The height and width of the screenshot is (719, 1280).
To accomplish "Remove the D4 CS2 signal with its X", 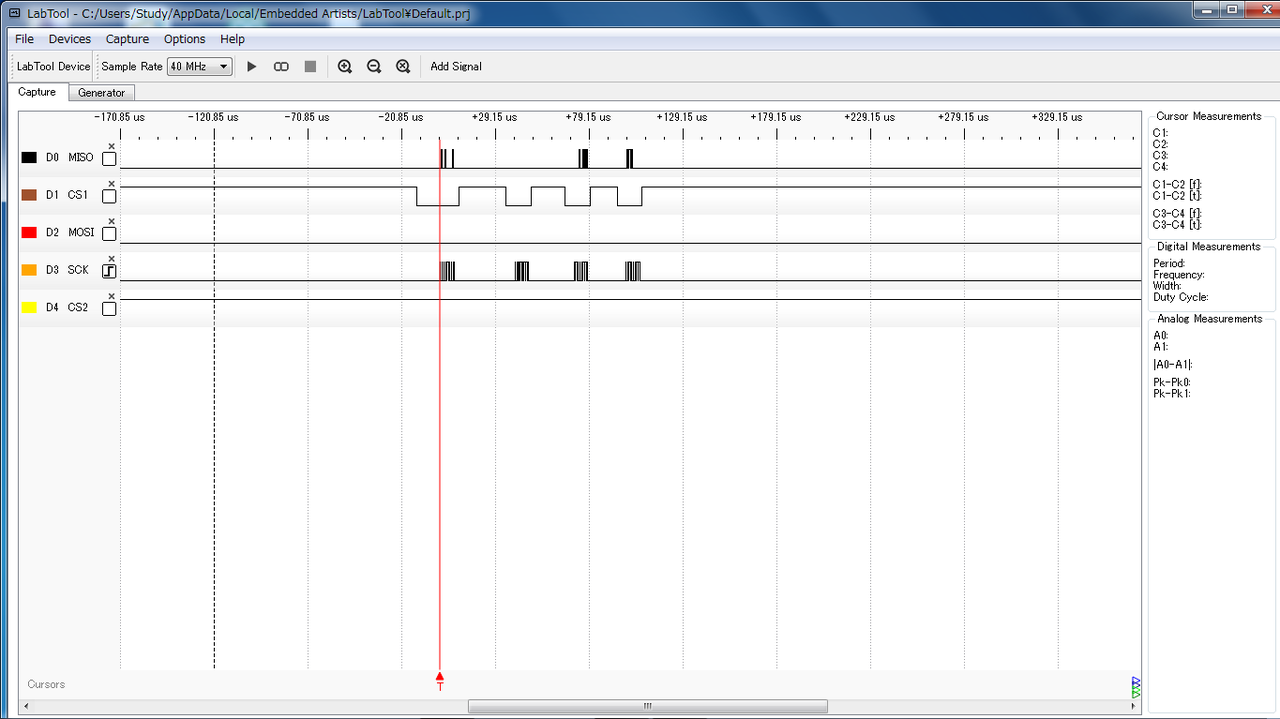I will (111, 296).
